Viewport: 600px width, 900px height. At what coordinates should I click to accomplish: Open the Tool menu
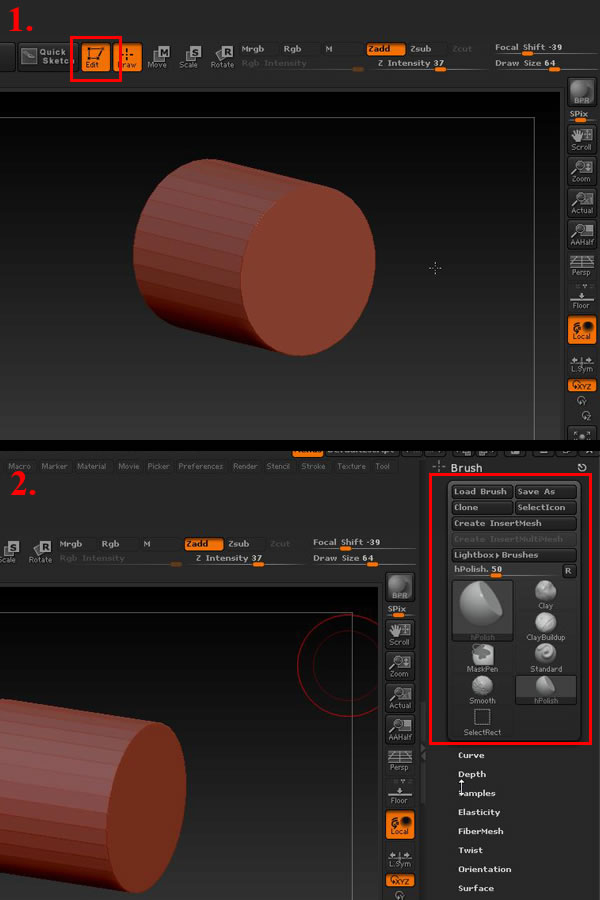point(382,467)
